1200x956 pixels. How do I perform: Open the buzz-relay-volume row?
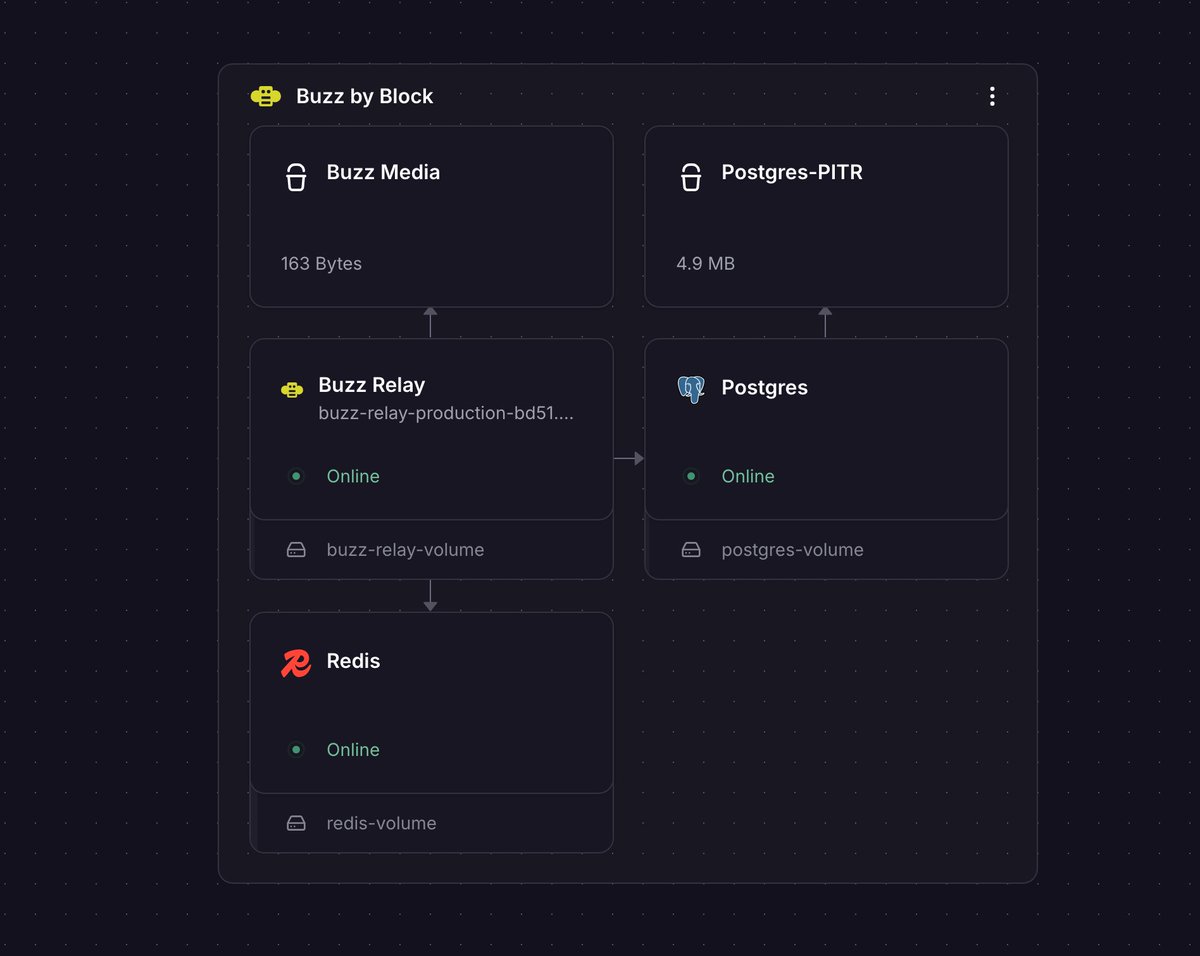431,549
